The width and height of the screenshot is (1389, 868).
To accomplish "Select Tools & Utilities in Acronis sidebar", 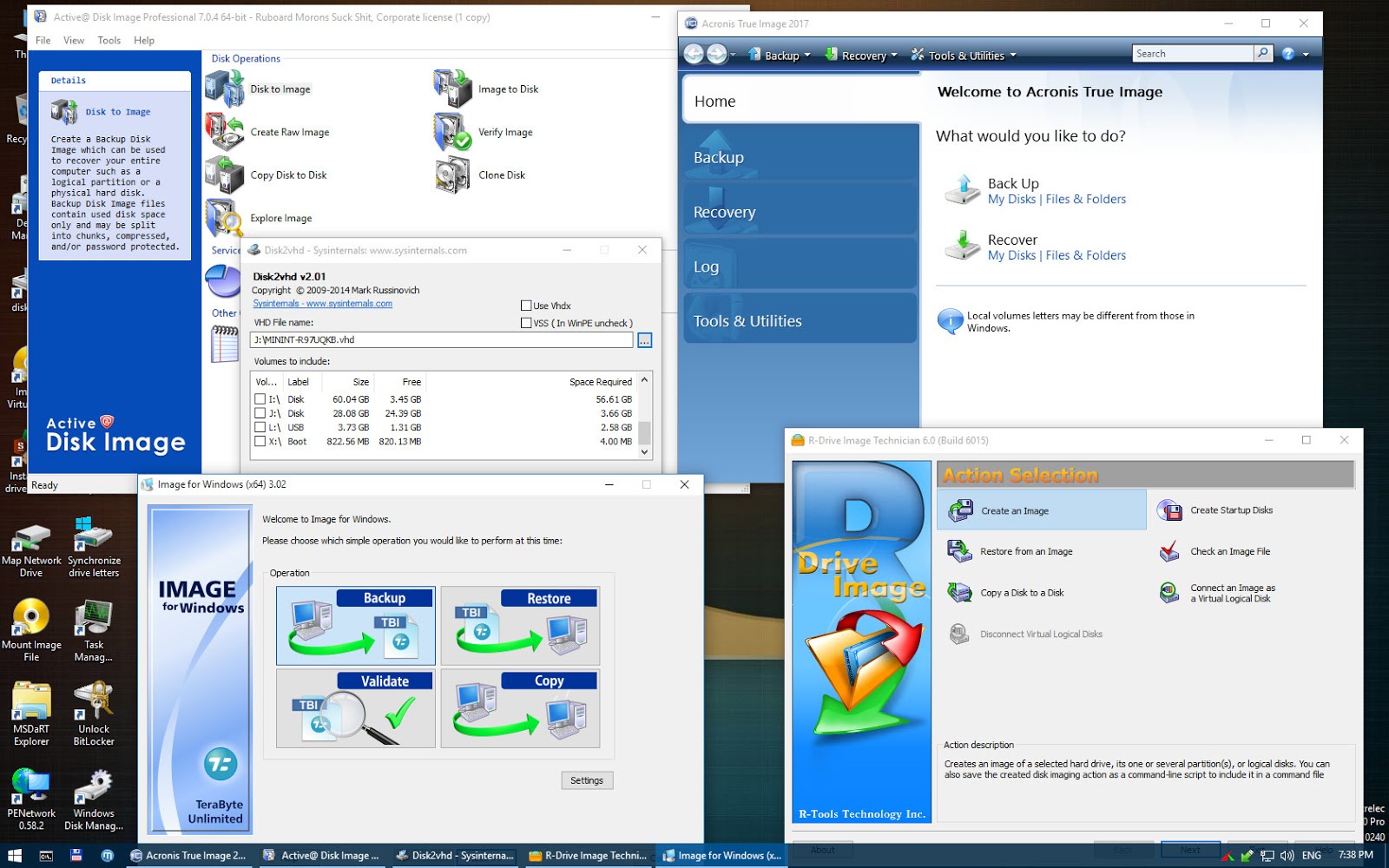I will click(x=800, y=319).
